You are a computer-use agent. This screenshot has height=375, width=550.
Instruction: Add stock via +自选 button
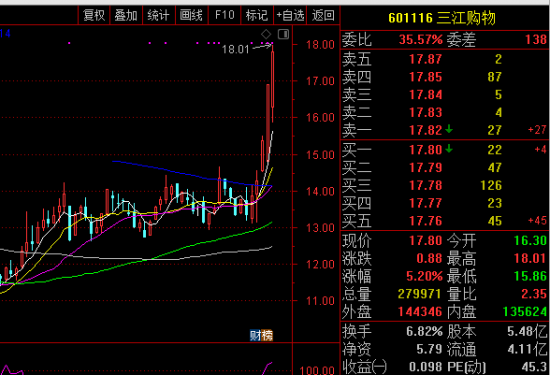click(x=290, y=15)
